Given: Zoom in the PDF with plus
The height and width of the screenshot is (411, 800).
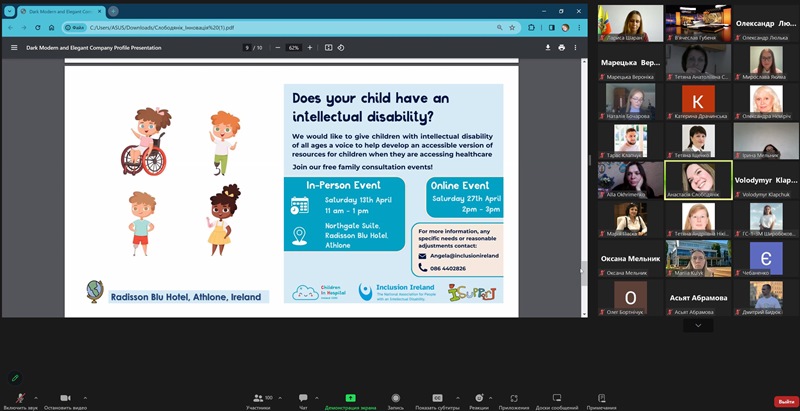Looking at the screenshot, I should coord(310,47).
